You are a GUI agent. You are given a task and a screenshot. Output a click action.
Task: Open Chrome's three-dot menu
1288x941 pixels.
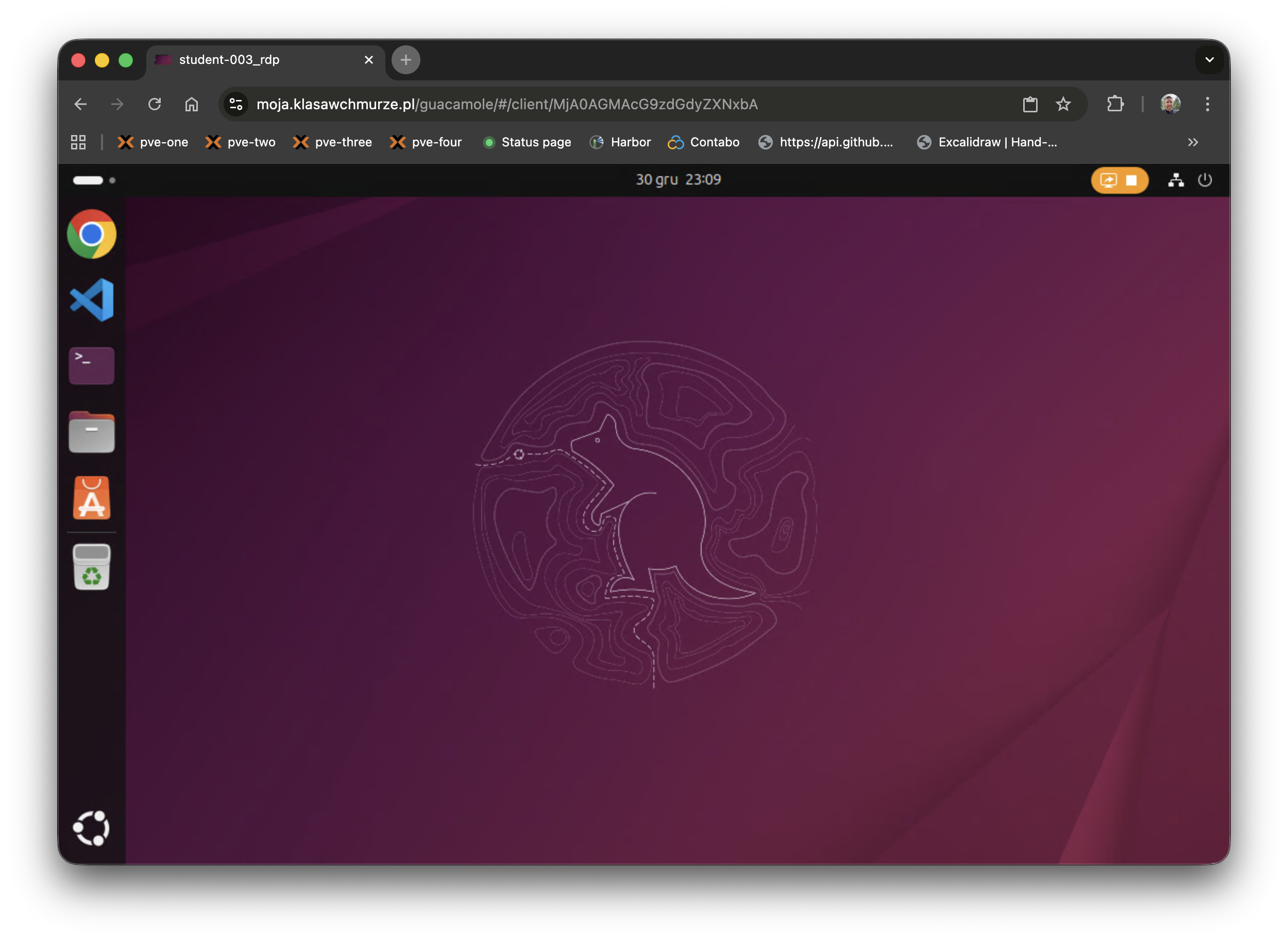pos(1207,104)
